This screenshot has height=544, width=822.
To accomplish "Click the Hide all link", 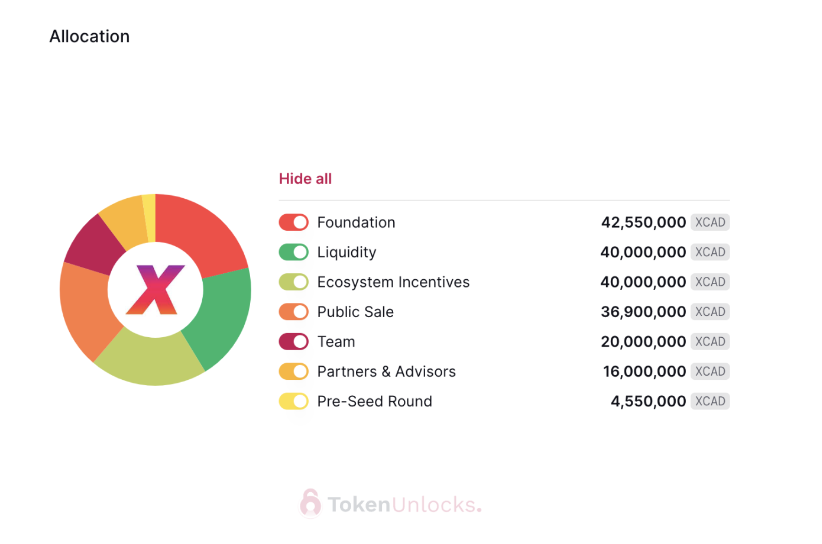I will 305,179.
